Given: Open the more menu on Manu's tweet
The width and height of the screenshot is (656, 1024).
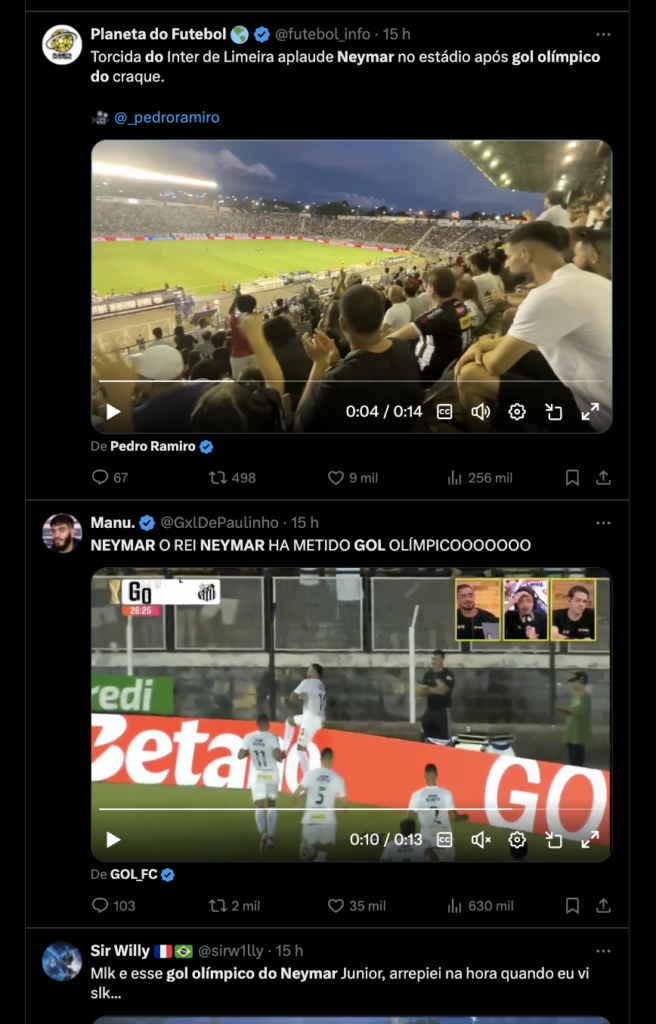Looking at the screenshot, I should 603,523.
